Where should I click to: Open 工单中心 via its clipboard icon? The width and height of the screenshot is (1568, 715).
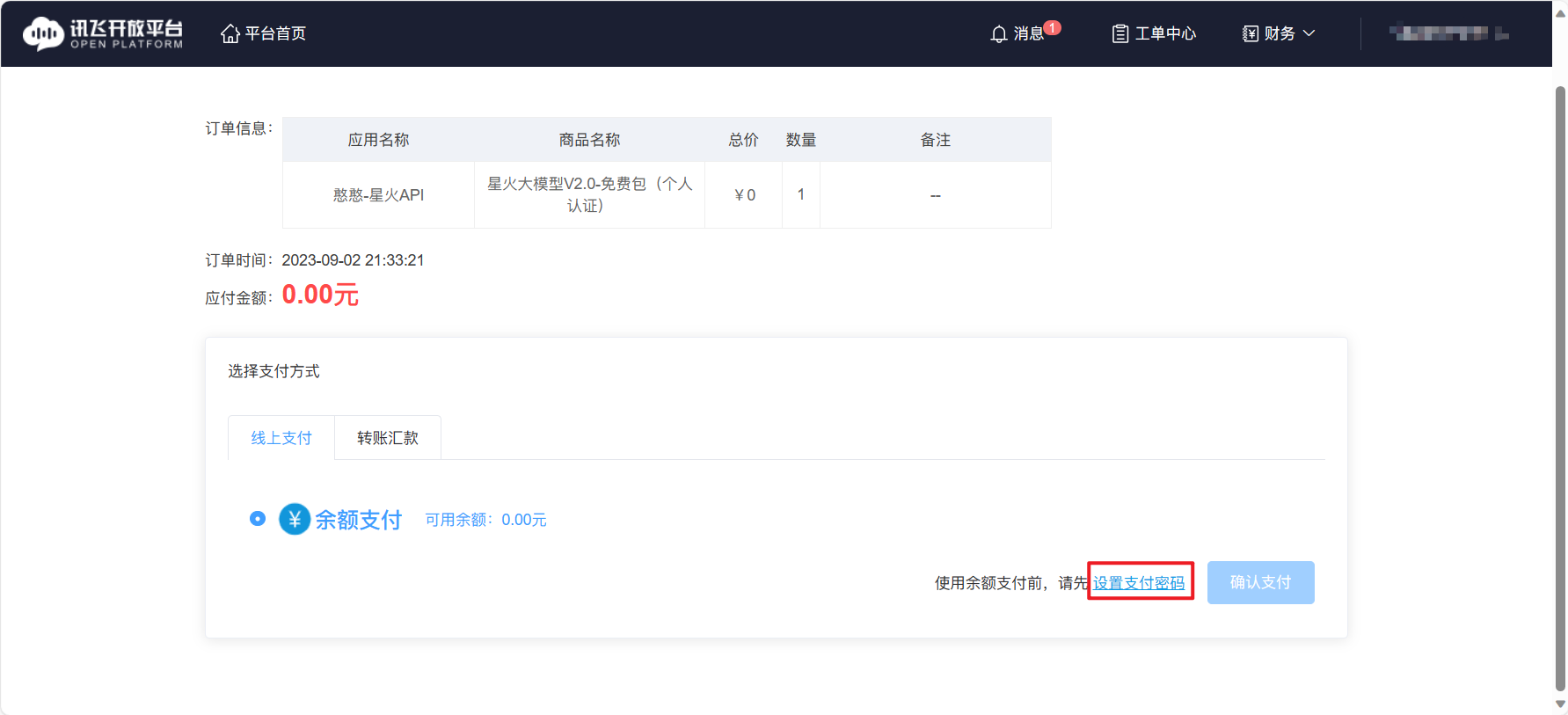(x=1120, y=33)
